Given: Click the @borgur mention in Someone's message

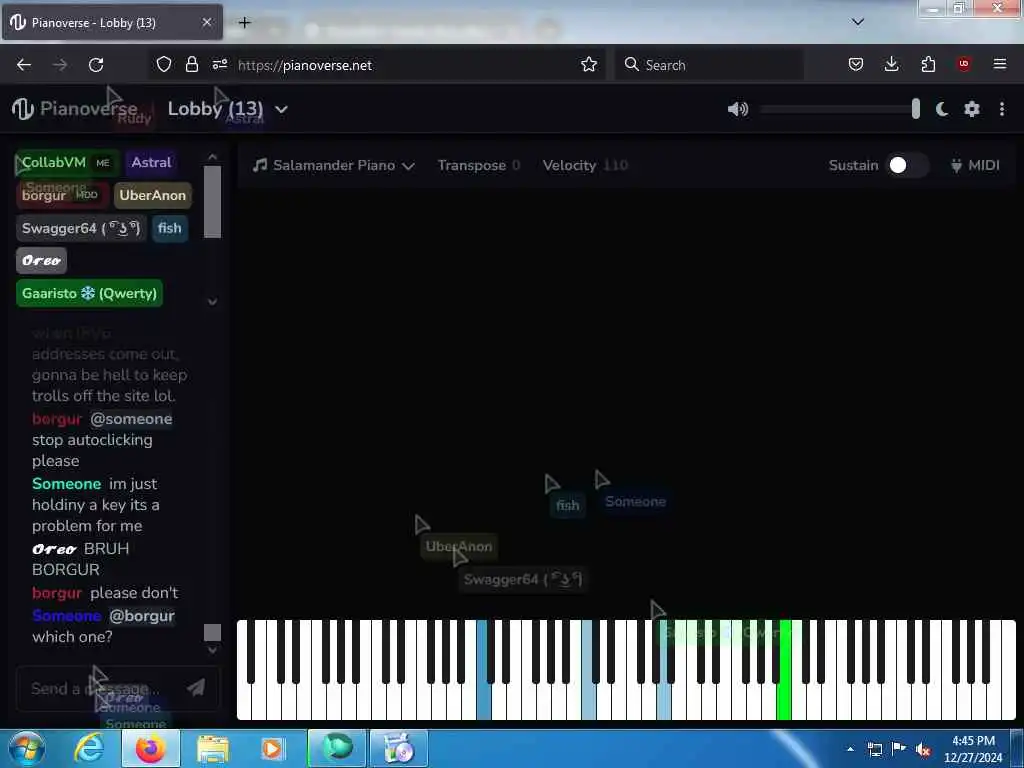Looking at the screenshot, I should pyautogui.click(x=142, y=616).
